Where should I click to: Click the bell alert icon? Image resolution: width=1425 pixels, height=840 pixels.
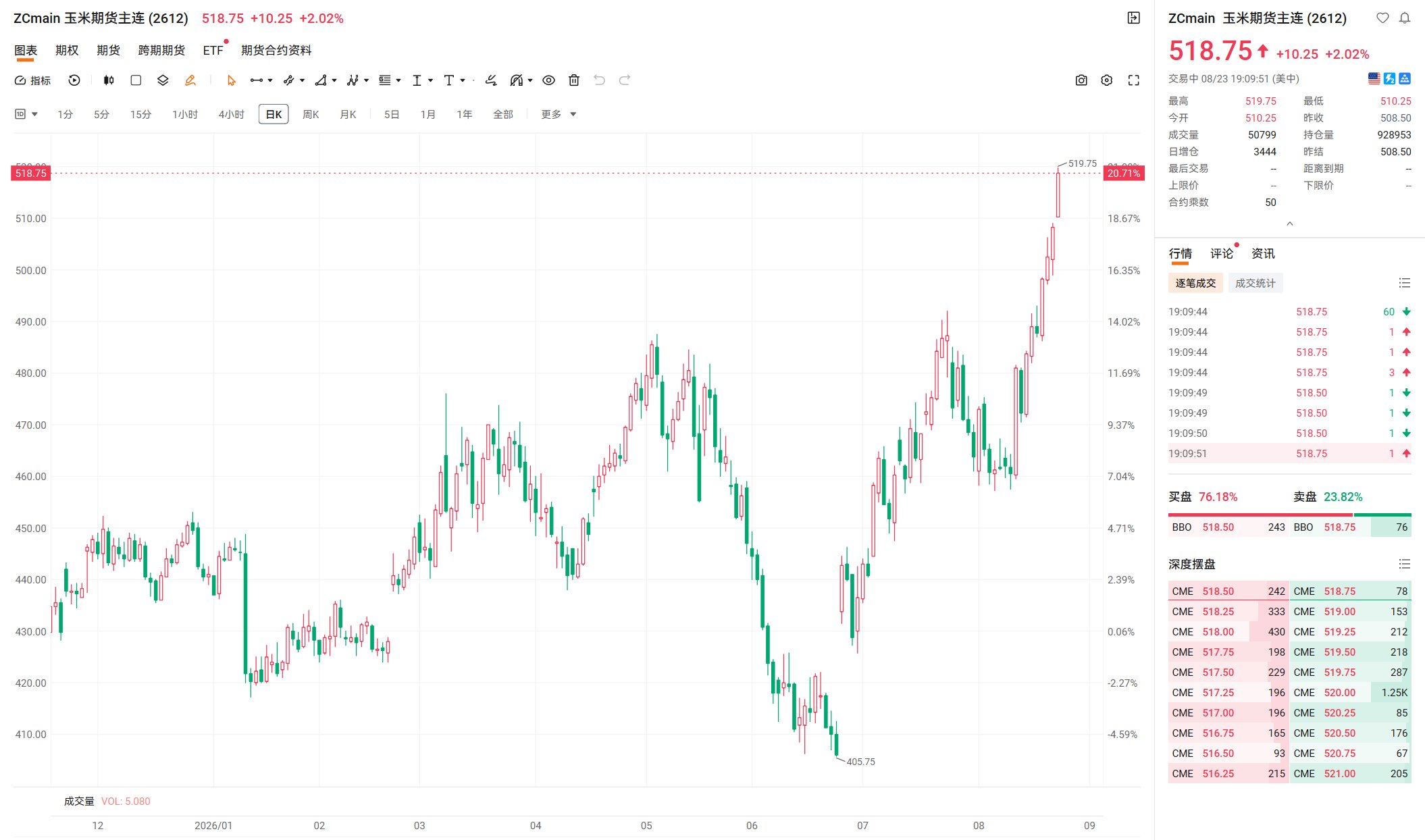[1405, 18]
